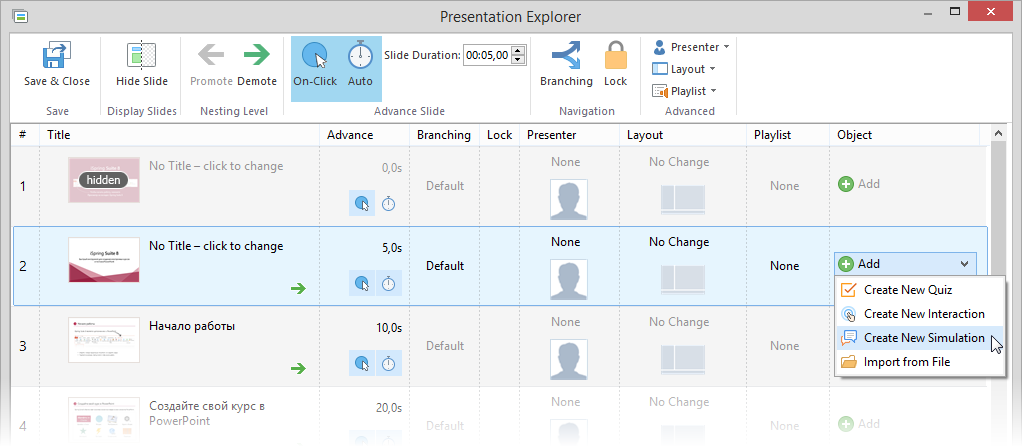The height and width of the screenshot is (447, 1022).
Task: Open the Branching navigation tool
Action: pyautogui.click(x=565, y=57)
